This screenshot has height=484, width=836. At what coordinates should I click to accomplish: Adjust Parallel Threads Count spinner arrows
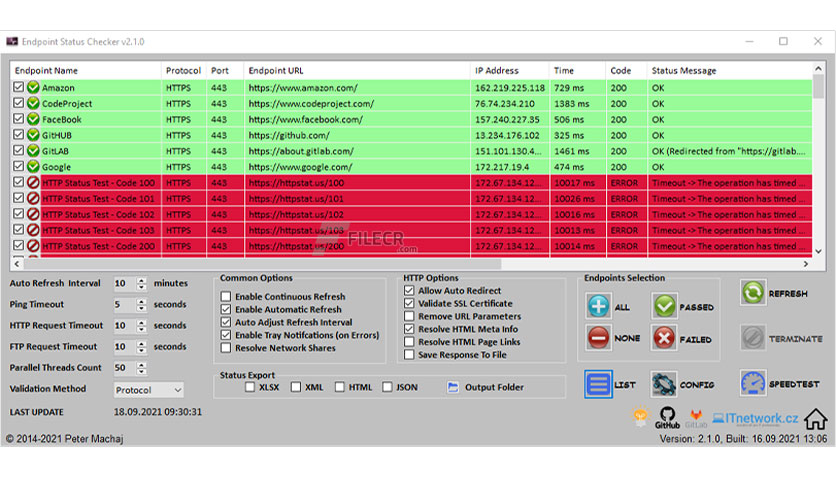141,368
